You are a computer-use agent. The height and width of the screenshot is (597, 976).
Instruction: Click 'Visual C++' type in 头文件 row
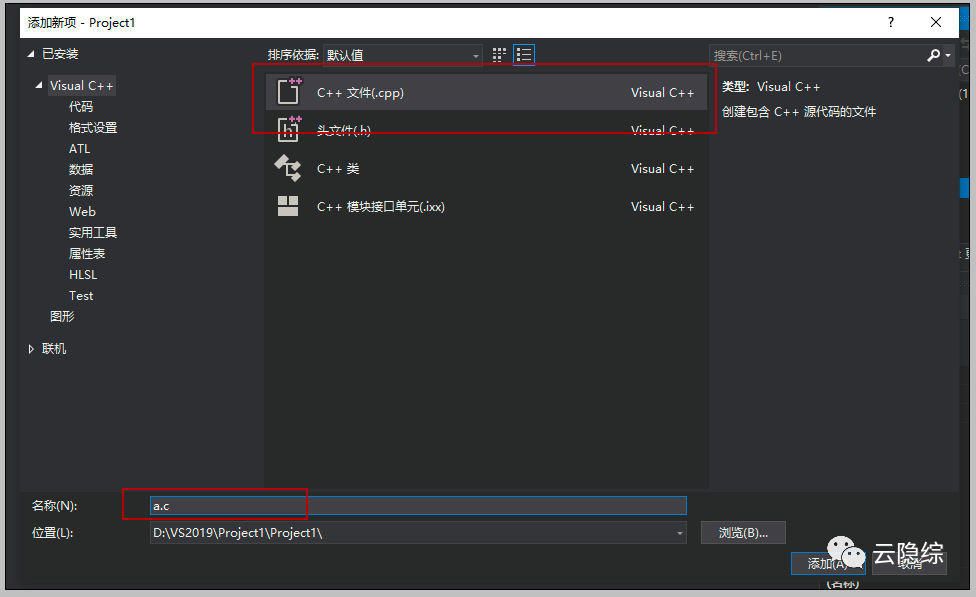point(662,130)
